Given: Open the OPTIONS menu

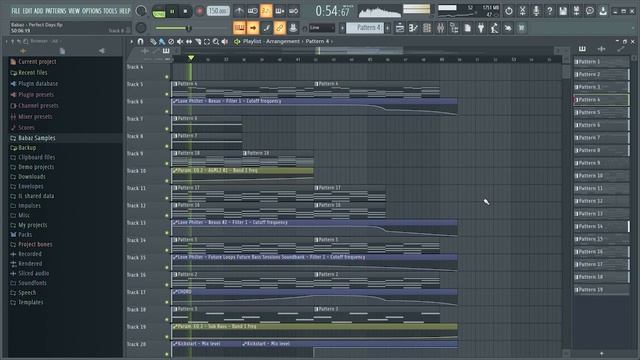Looking at the screenshot, I should [91, 11].
